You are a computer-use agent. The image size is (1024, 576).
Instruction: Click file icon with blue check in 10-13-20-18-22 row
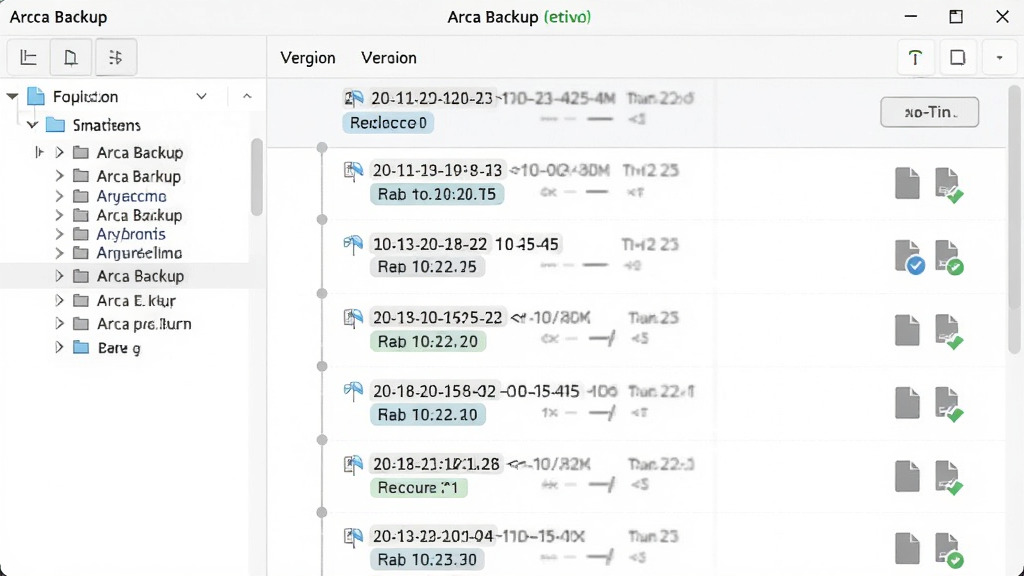point(909,256)
